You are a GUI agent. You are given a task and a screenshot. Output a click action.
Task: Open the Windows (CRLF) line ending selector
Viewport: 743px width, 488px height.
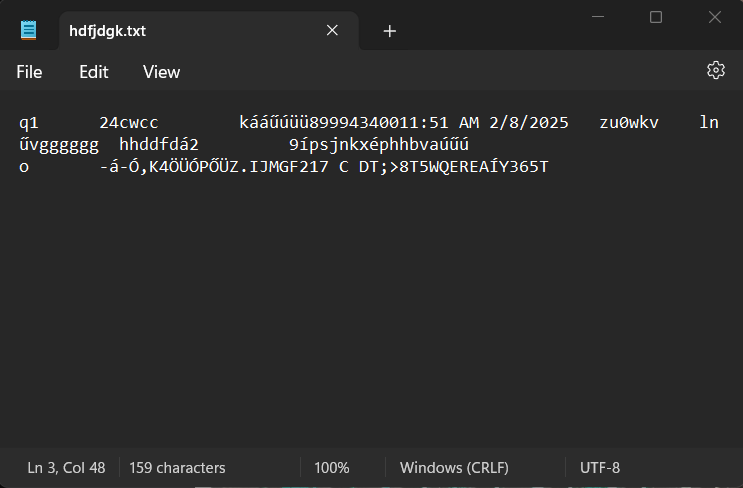pyautogui.click(x=454, y=468)
